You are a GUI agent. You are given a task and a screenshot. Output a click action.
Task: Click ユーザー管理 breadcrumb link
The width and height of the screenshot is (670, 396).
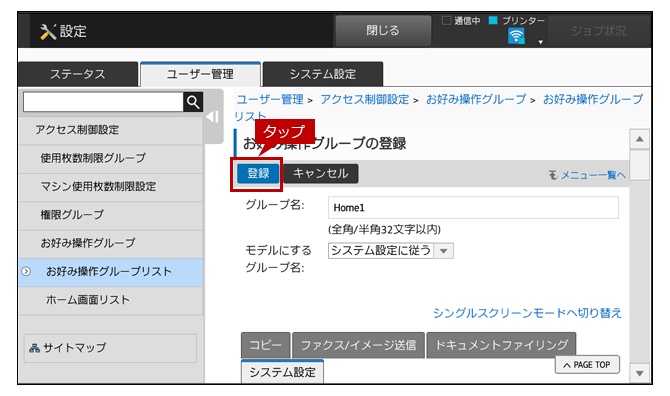270,100
